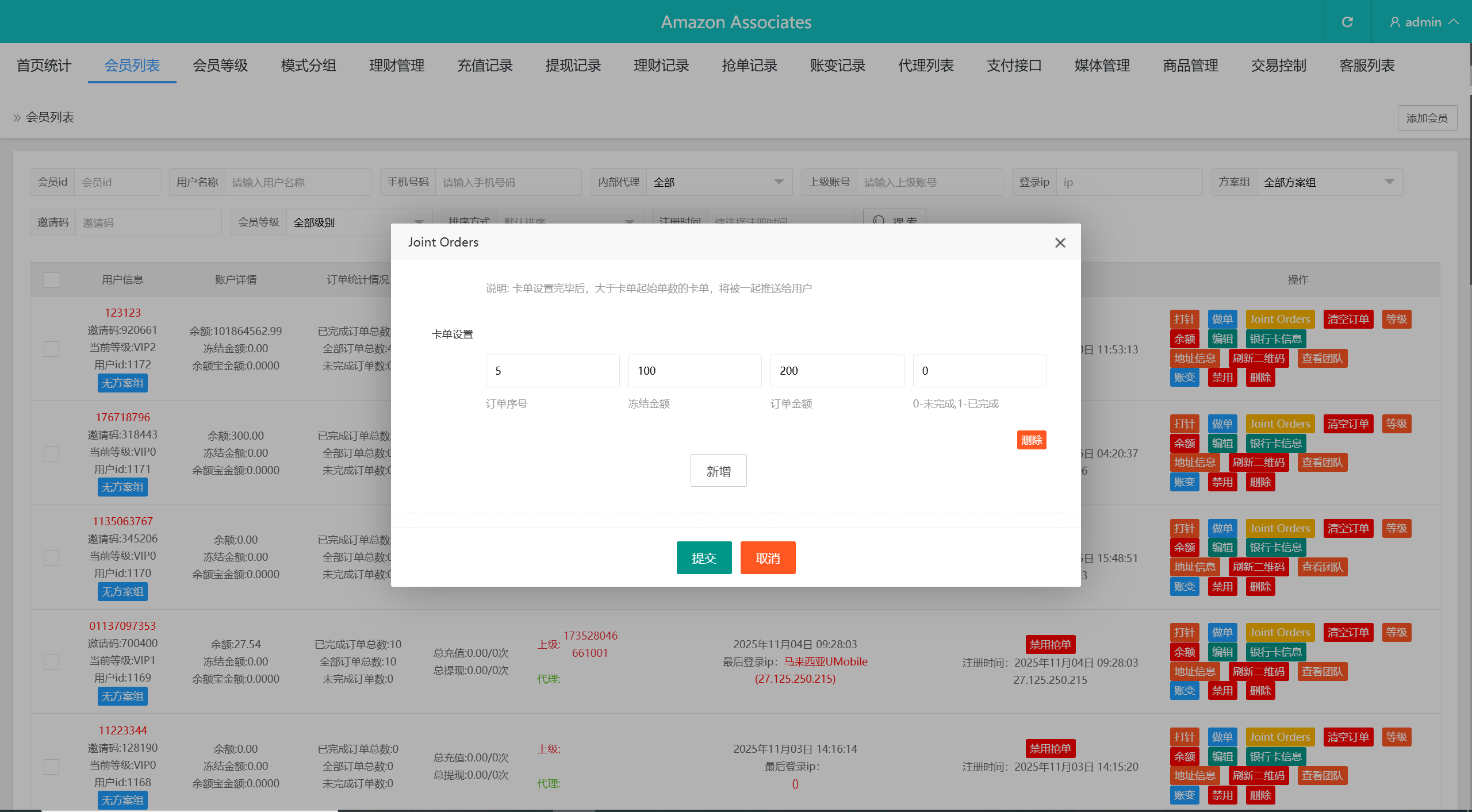Switch to the 充值记录 tab
Viewport: 1472px width, 812px height.
[x=485, y=66]
